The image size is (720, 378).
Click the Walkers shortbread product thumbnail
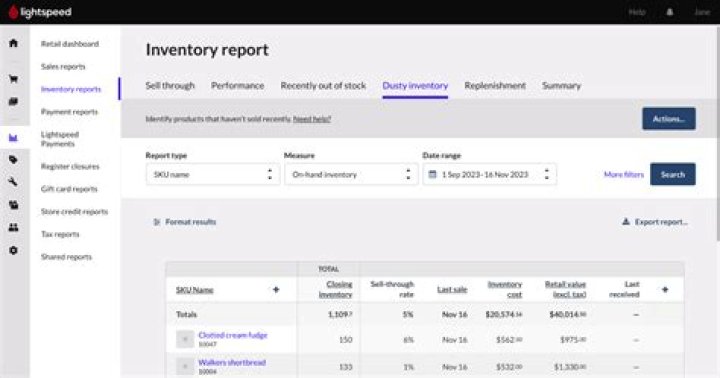click(x=185, y=367)
